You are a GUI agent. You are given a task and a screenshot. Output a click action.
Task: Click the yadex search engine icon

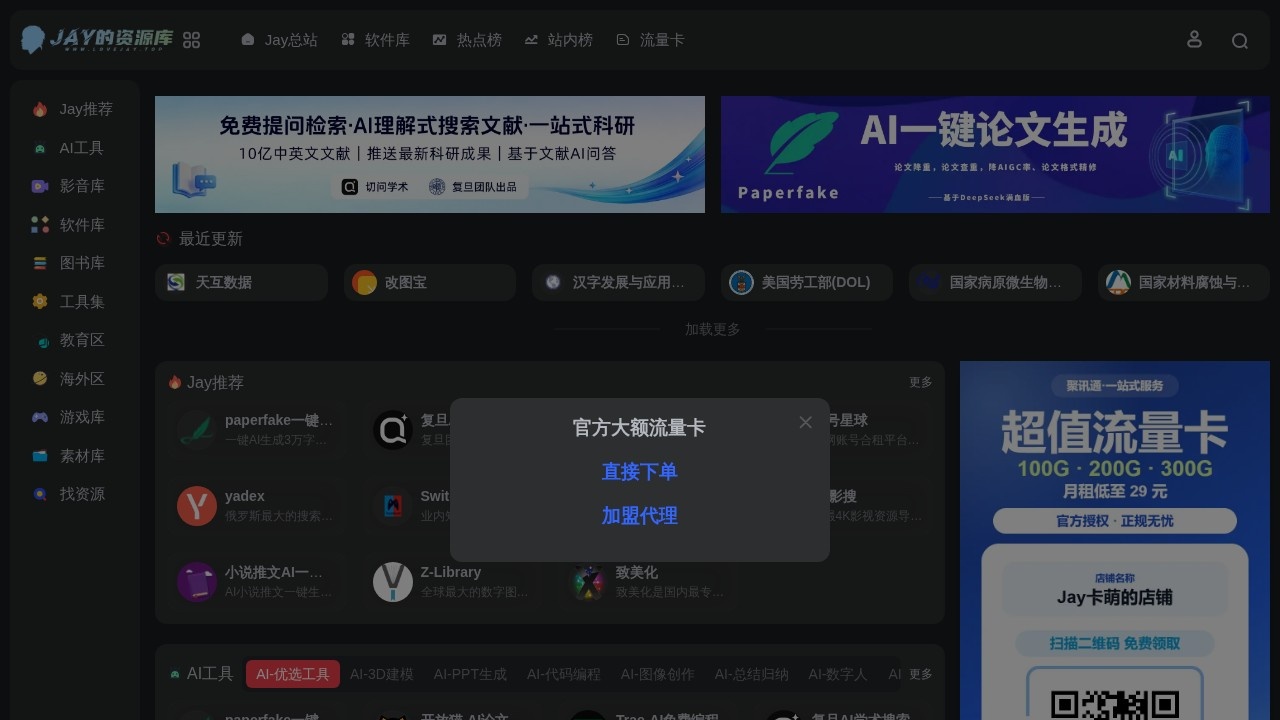(196, 506)
